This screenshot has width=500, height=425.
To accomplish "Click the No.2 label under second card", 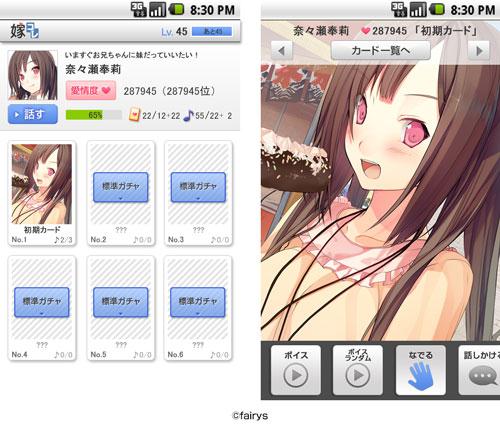I will click(98, 240).
